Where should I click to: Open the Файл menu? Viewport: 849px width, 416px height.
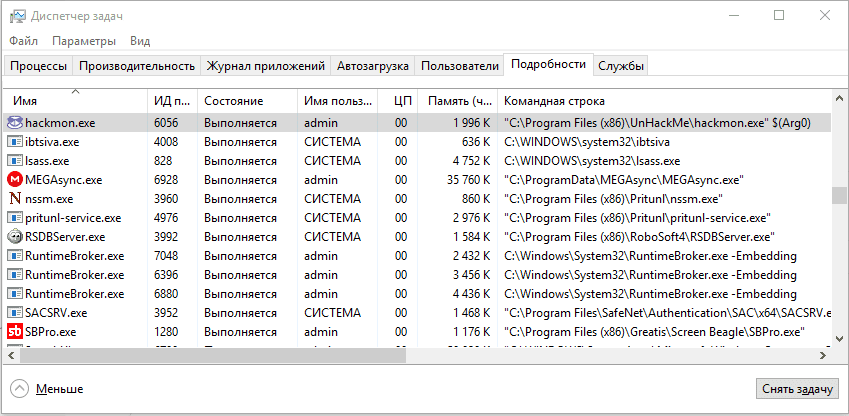coord(24,41)
